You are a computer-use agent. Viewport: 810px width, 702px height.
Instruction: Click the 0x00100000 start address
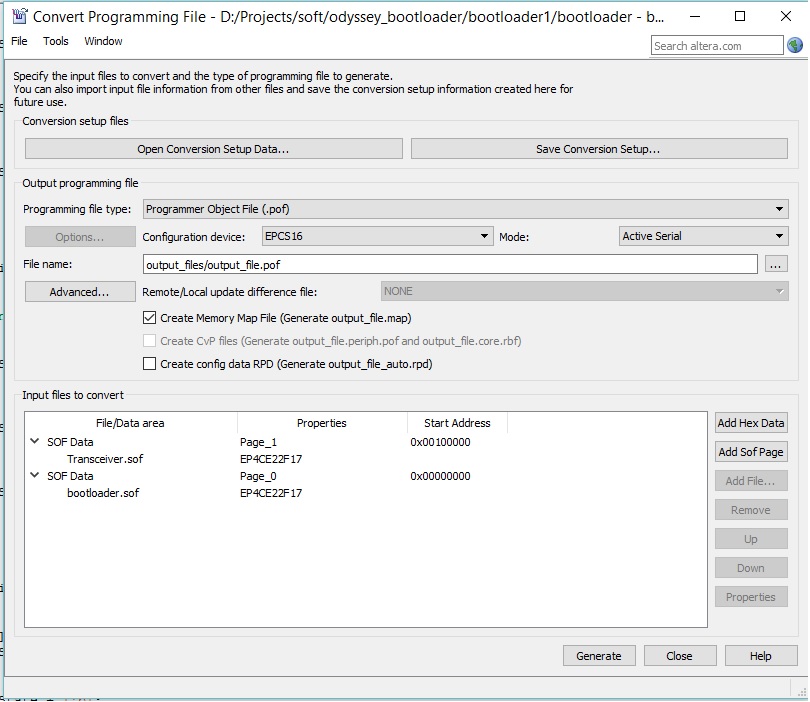440,442
